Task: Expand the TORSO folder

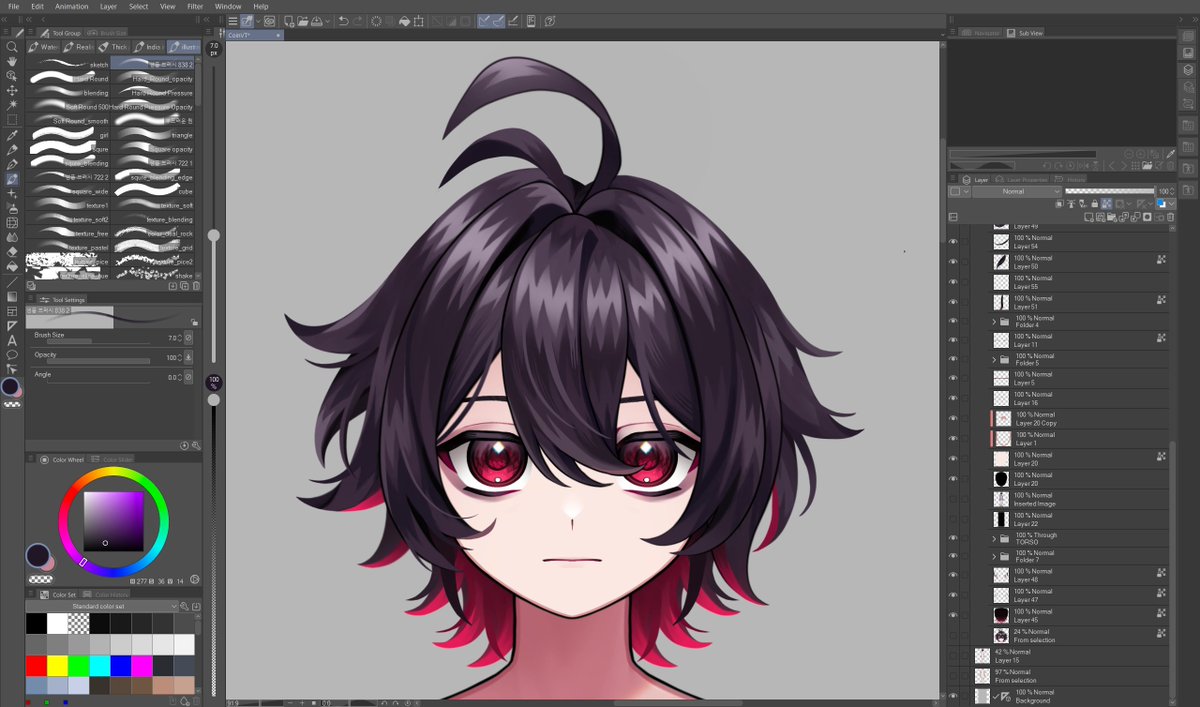Action: 994,539
